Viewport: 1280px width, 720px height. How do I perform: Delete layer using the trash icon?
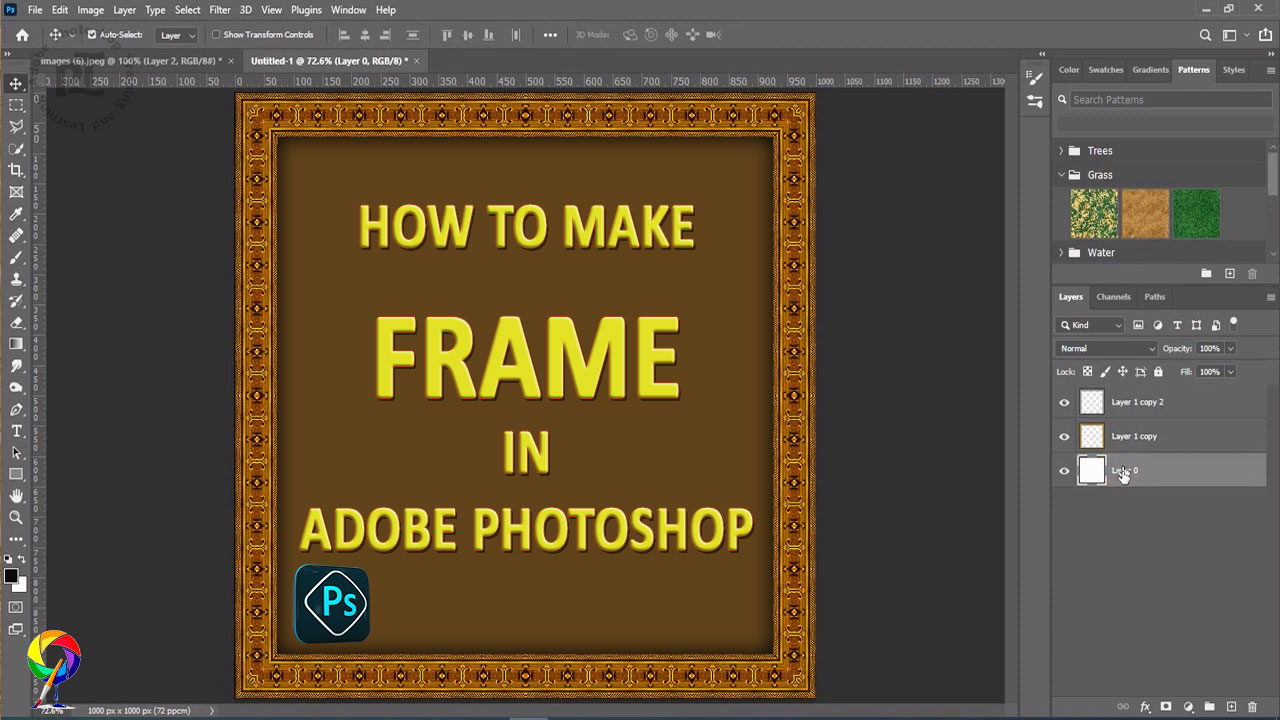coord(1252,707)
